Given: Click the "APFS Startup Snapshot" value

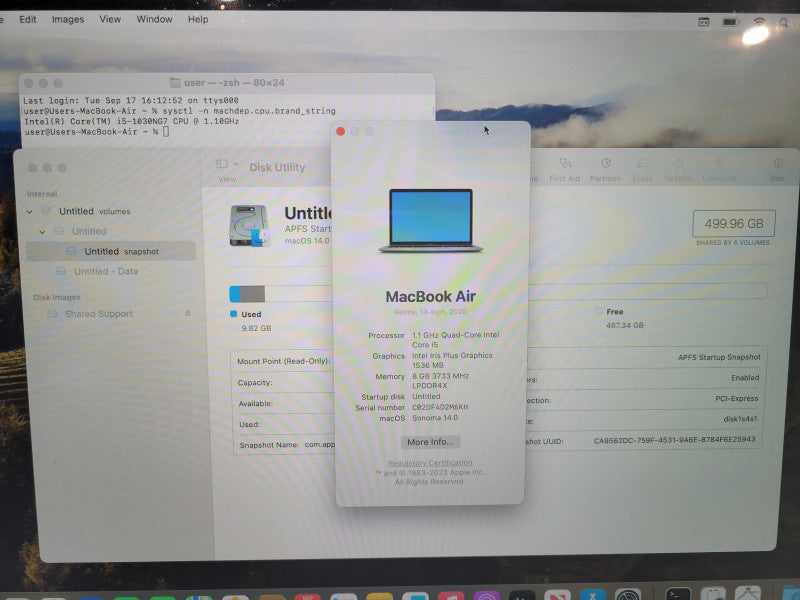Looking at the screenshot, I should point(719,357).
